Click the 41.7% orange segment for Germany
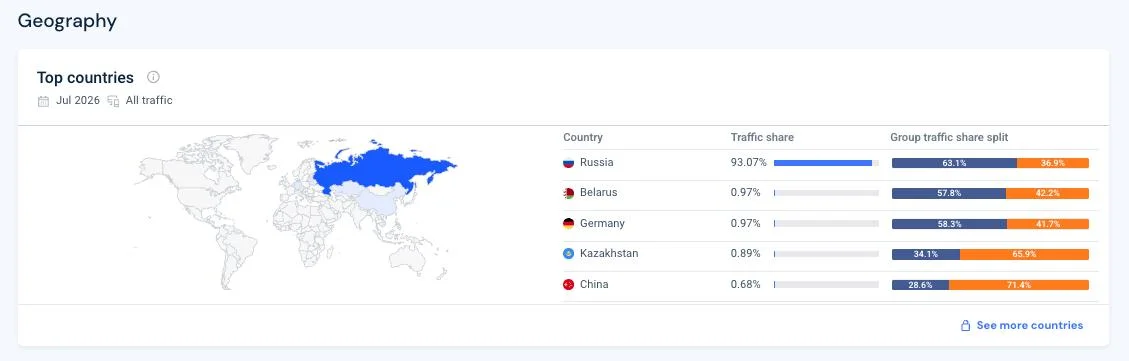1129x361 pixels. point(1048,224)
